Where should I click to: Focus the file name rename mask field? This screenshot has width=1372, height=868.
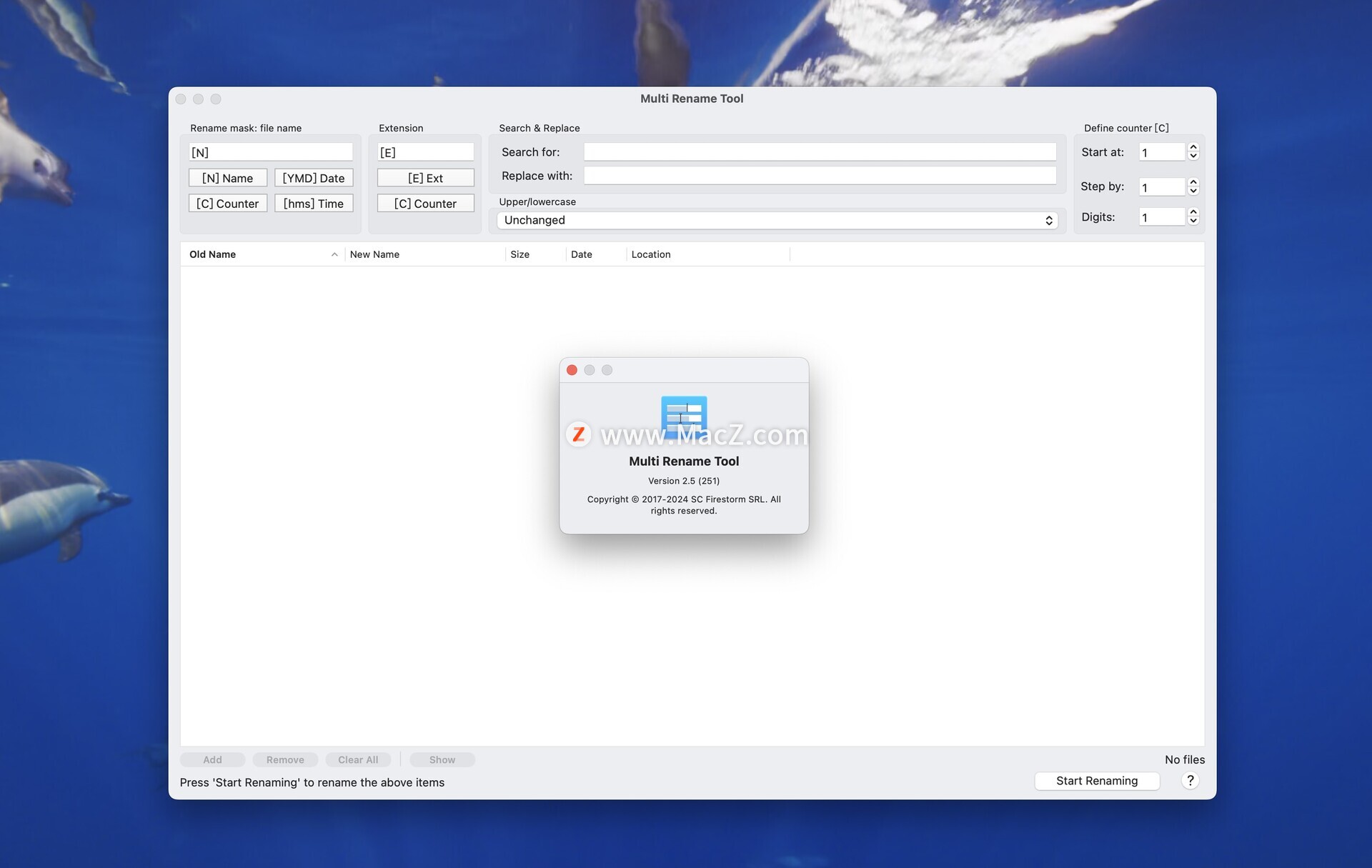coord(271,152)
